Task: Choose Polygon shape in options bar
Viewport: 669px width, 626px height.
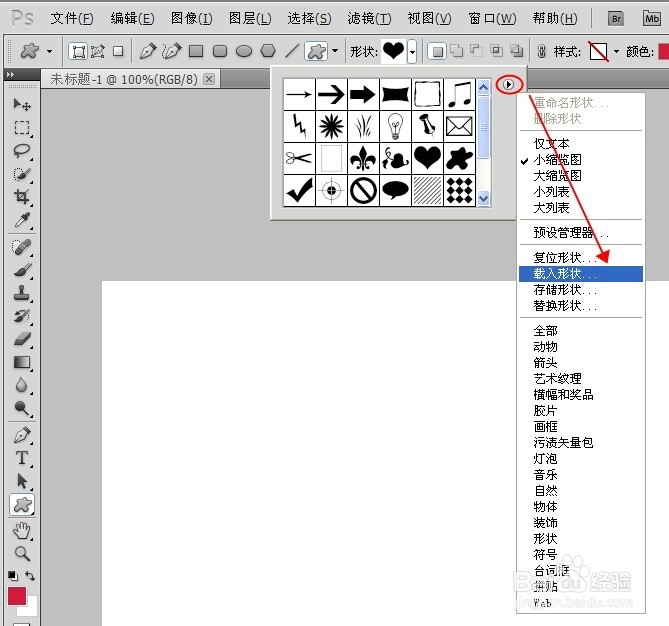Action: tap(268, 51)
